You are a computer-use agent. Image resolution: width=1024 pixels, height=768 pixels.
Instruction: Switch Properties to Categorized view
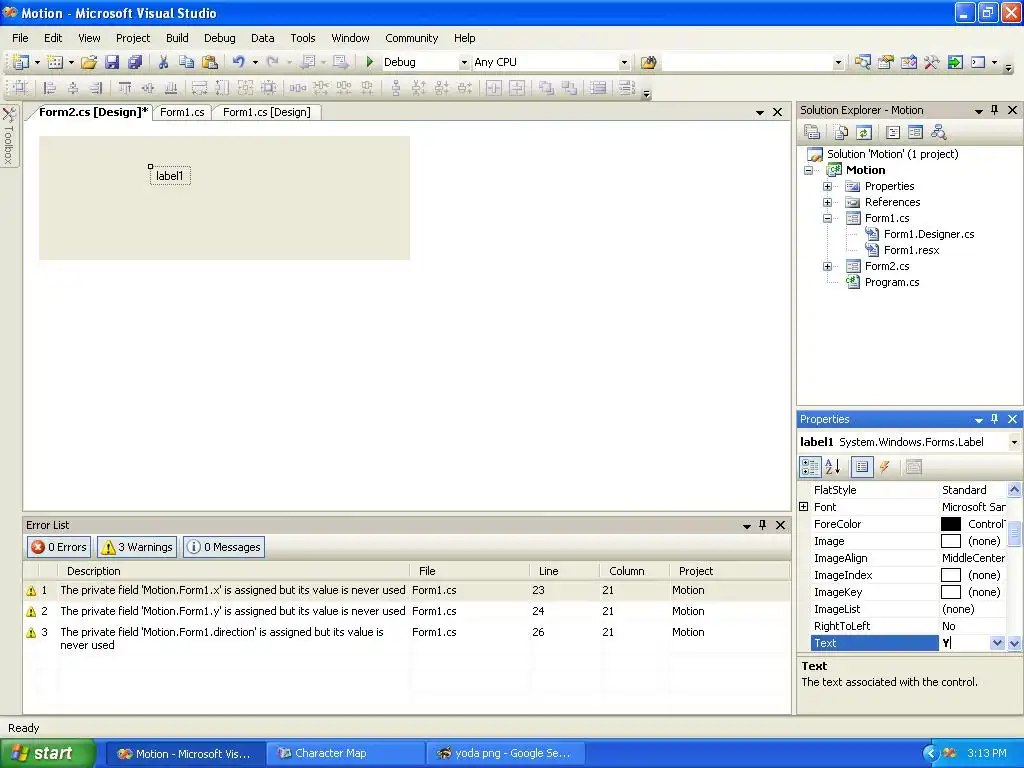(810, 466)
